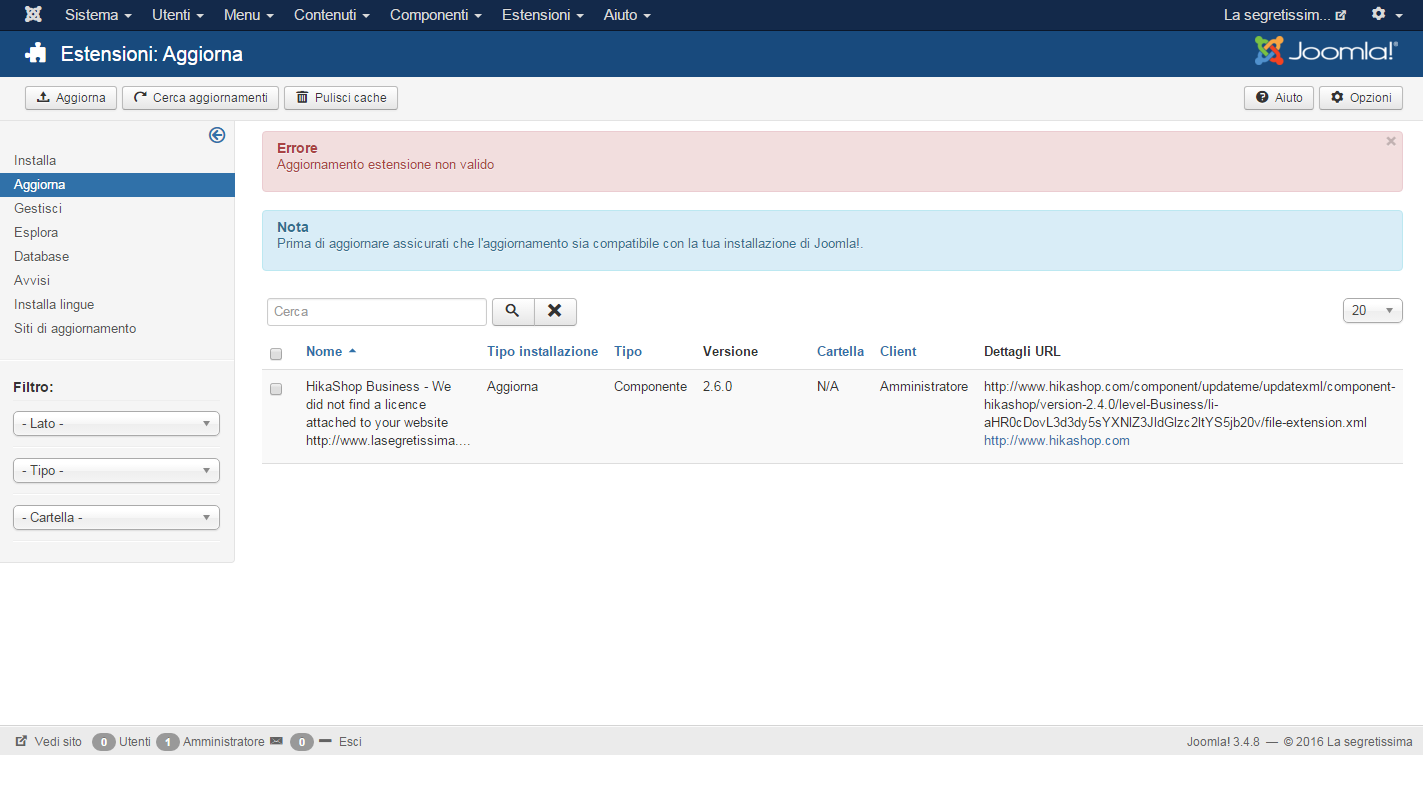This screenshot has width=1423, height=785.
Task: Open La segretissim... site link
Action: tap(1285, 15)
